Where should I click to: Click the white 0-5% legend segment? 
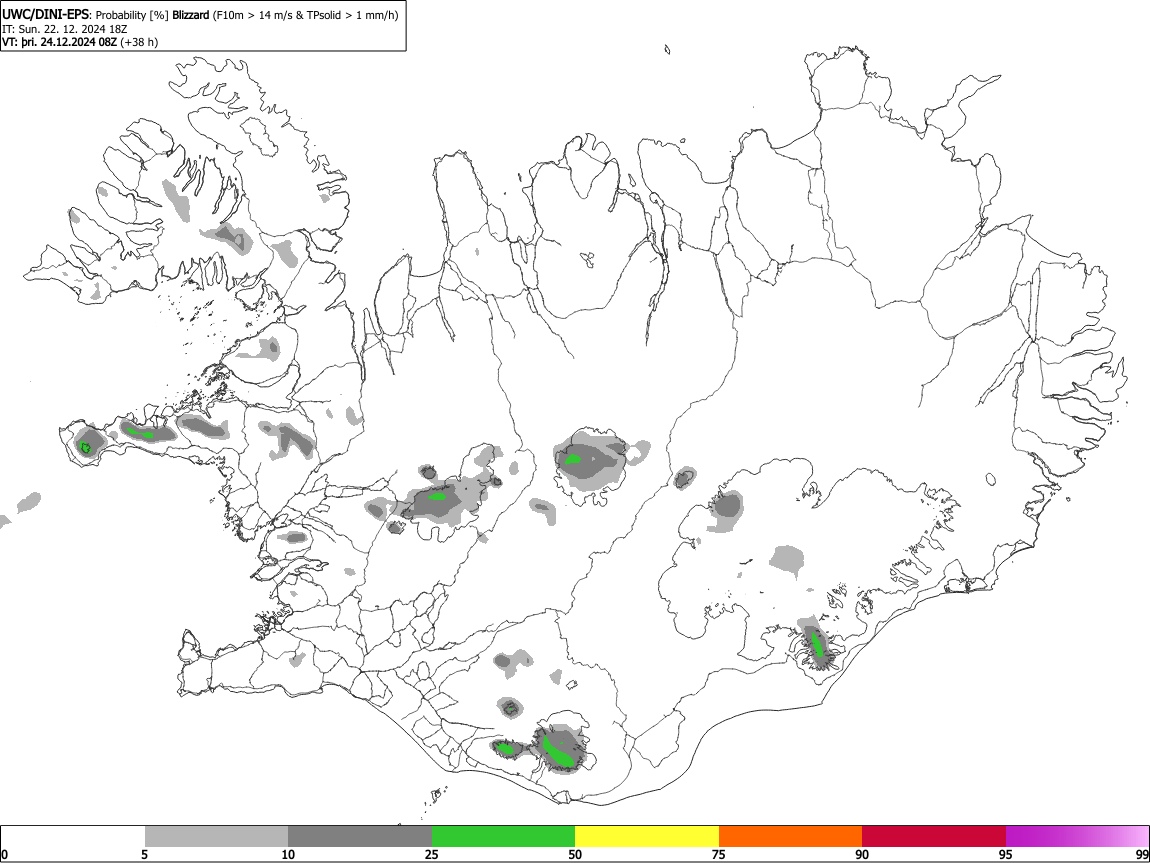73,837
